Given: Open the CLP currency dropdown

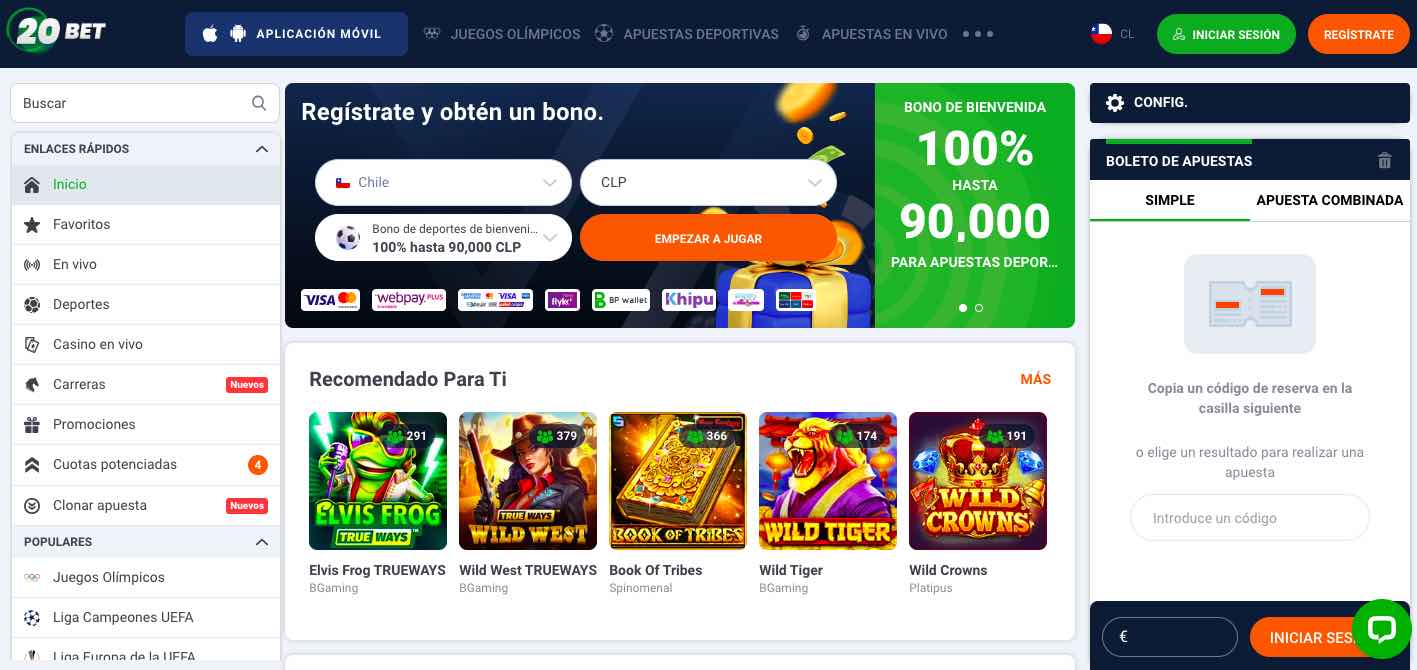Looking at the screenshot, I should [x=708, y=182].
